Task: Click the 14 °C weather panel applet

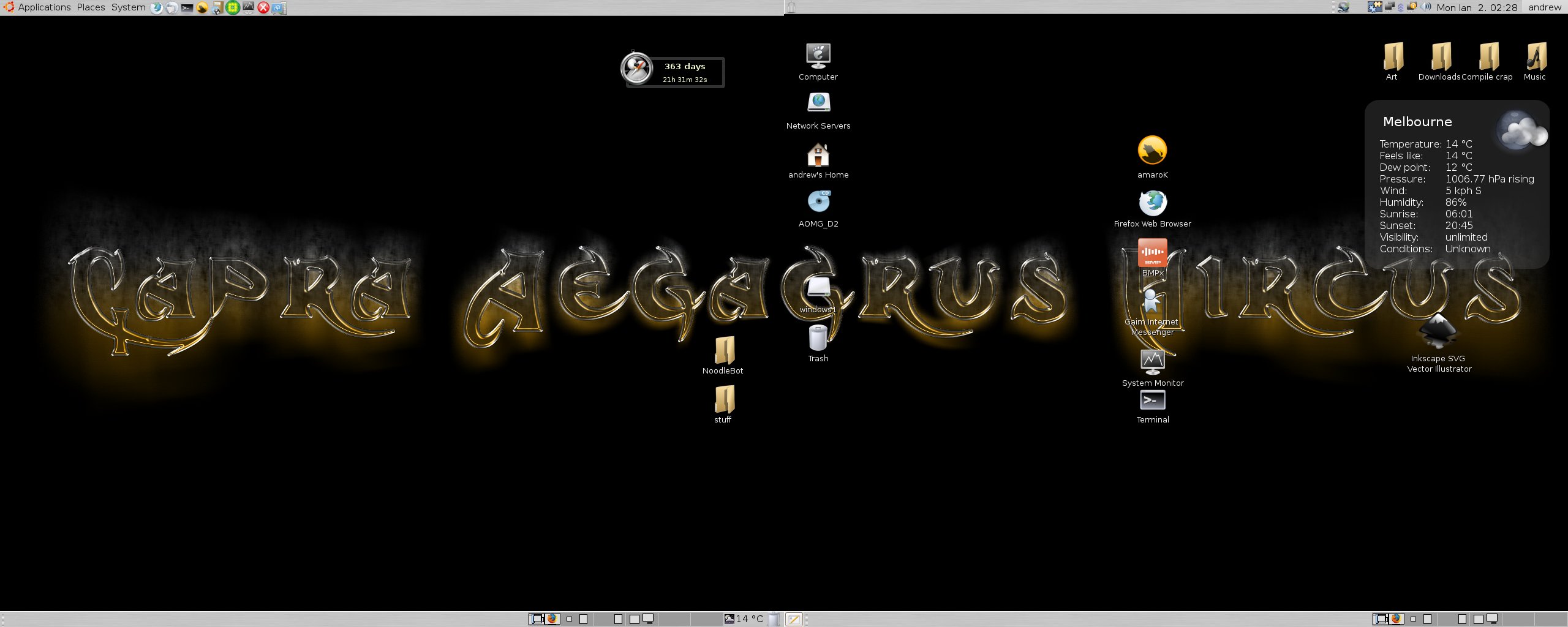Action: (x=744, y=619)
